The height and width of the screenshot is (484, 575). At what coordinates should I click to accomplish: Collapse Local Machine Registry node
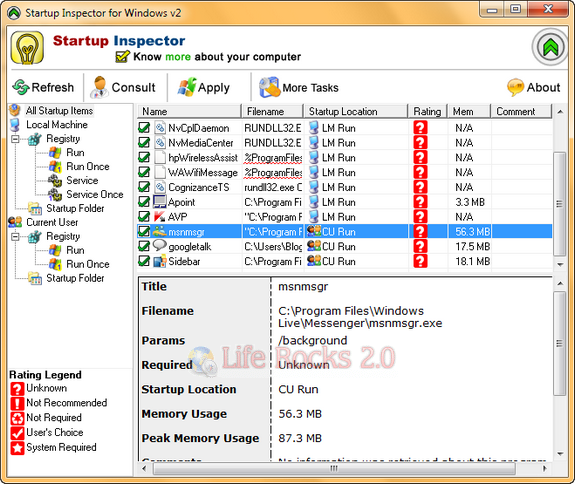point(15,139)
